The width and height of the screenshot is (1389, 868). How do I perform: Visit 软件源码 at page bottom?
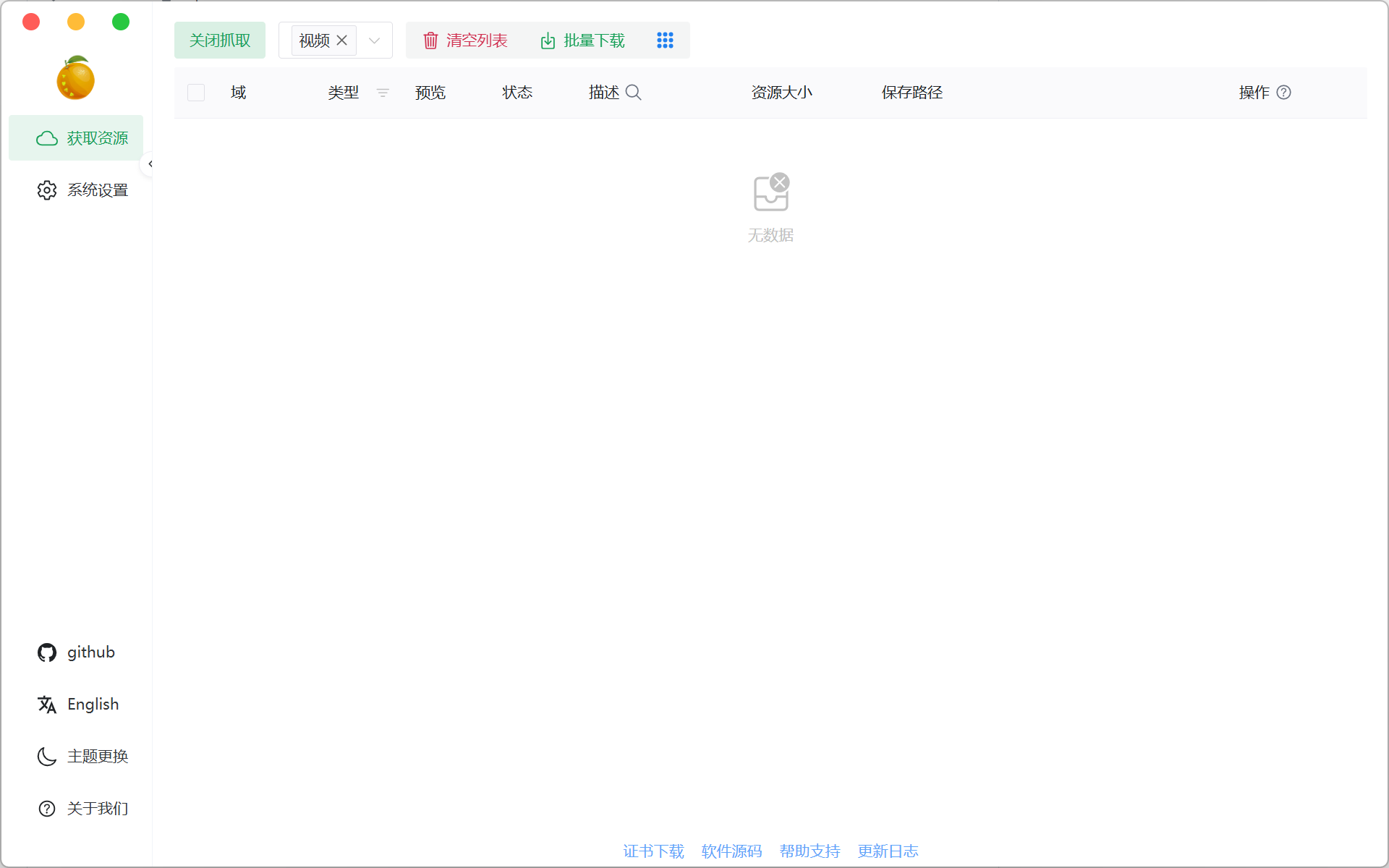coord(731,851)
